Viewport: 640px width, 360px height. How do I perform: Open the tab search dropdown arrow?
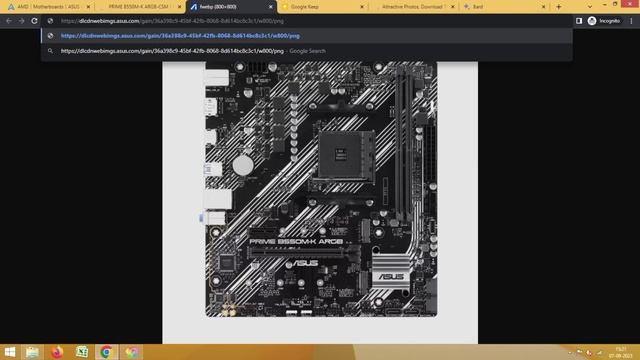590,7
